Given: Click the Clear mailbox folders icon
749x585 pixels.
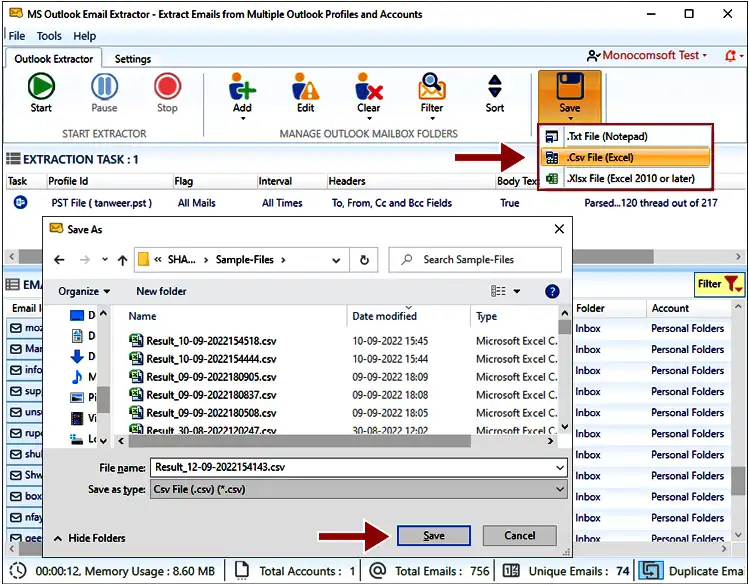Looking at the screenshot, I should coord(368,86).
